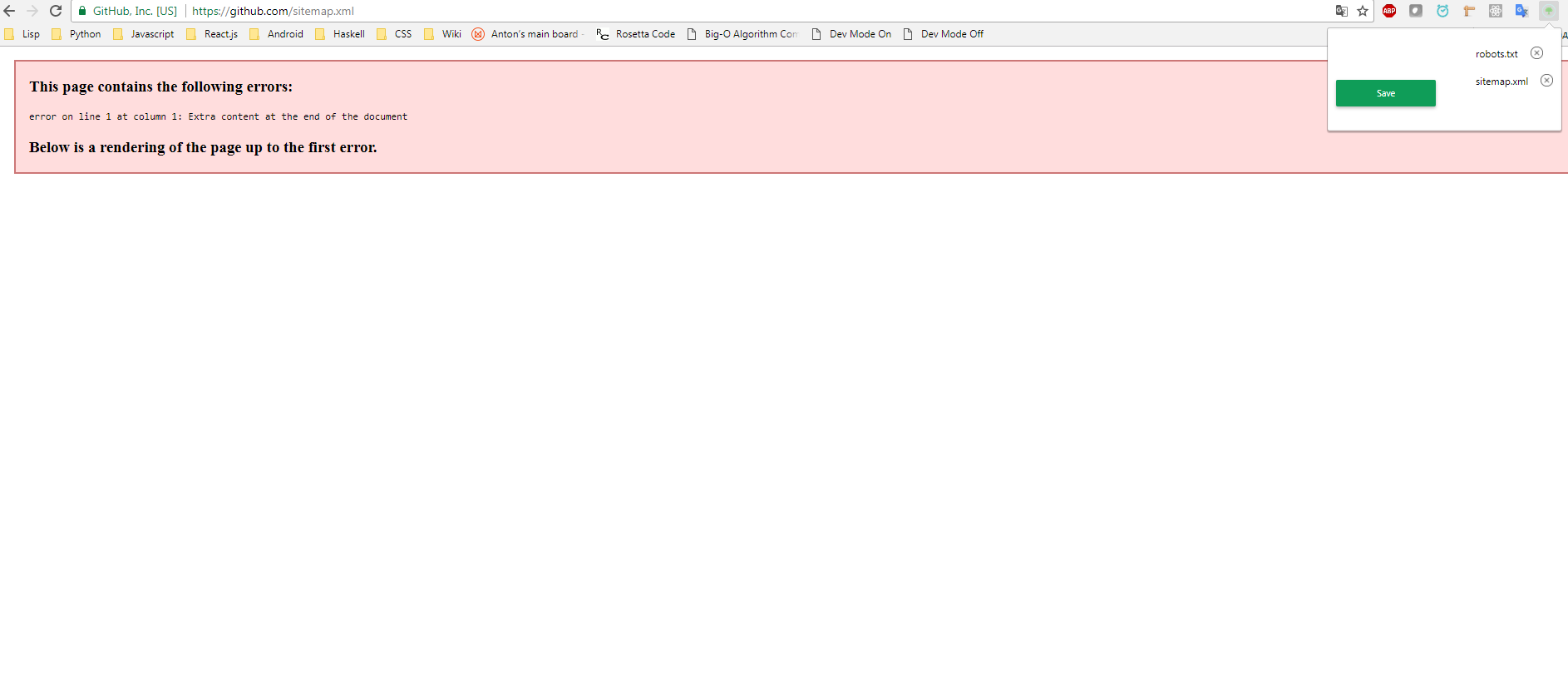
Task: Click the translate page icon in address bar
Action: [1341, 11]
